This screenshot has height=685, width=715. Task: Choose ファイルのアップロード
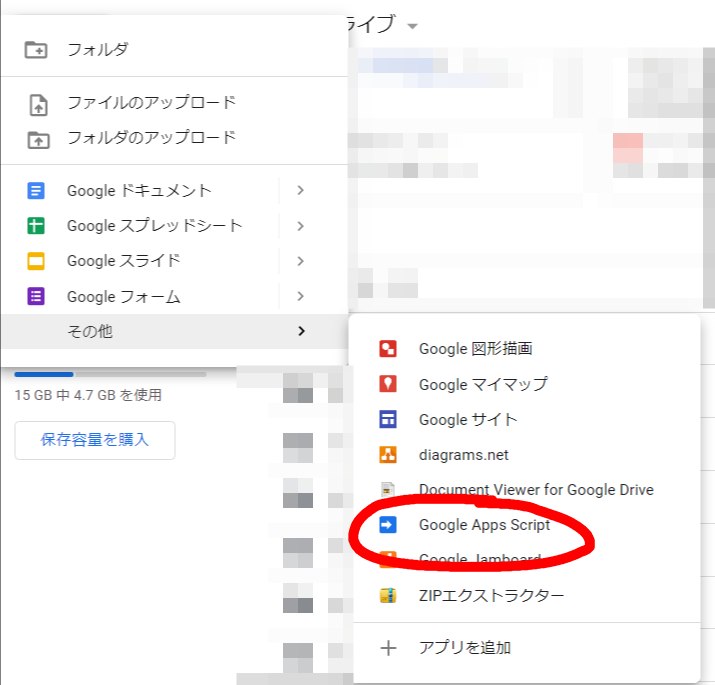tap(175, 103)
